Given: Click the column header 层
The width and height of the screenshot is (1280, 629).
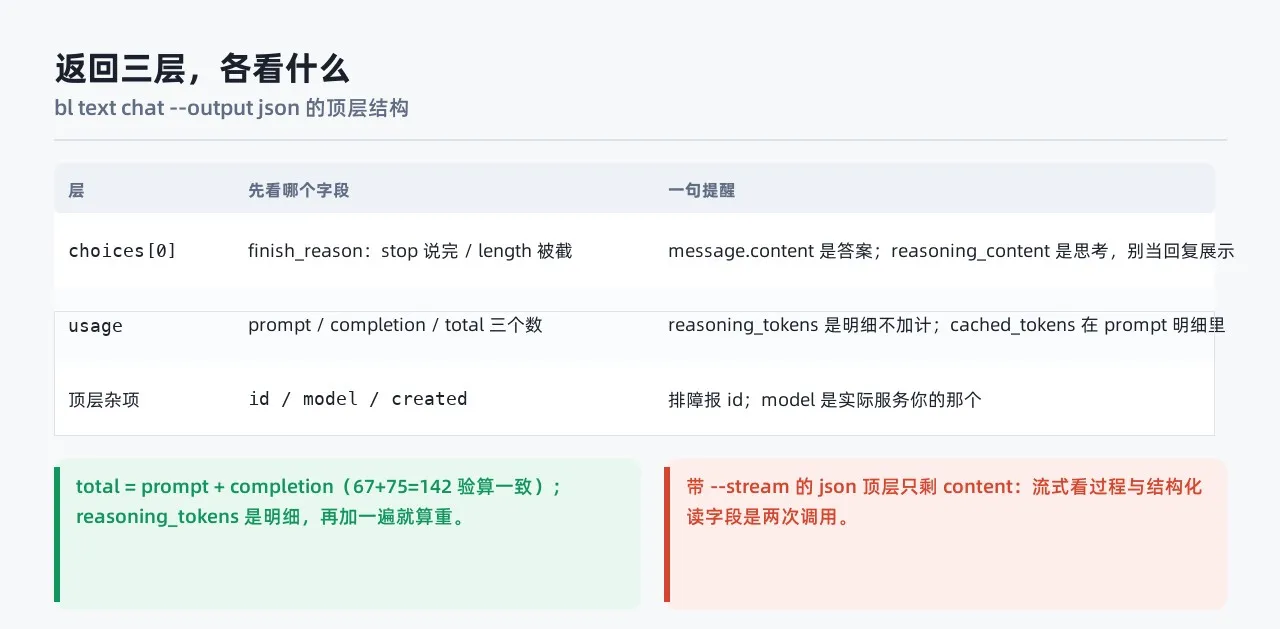Looking at the screenshot, I should click(x=76, y=190).
